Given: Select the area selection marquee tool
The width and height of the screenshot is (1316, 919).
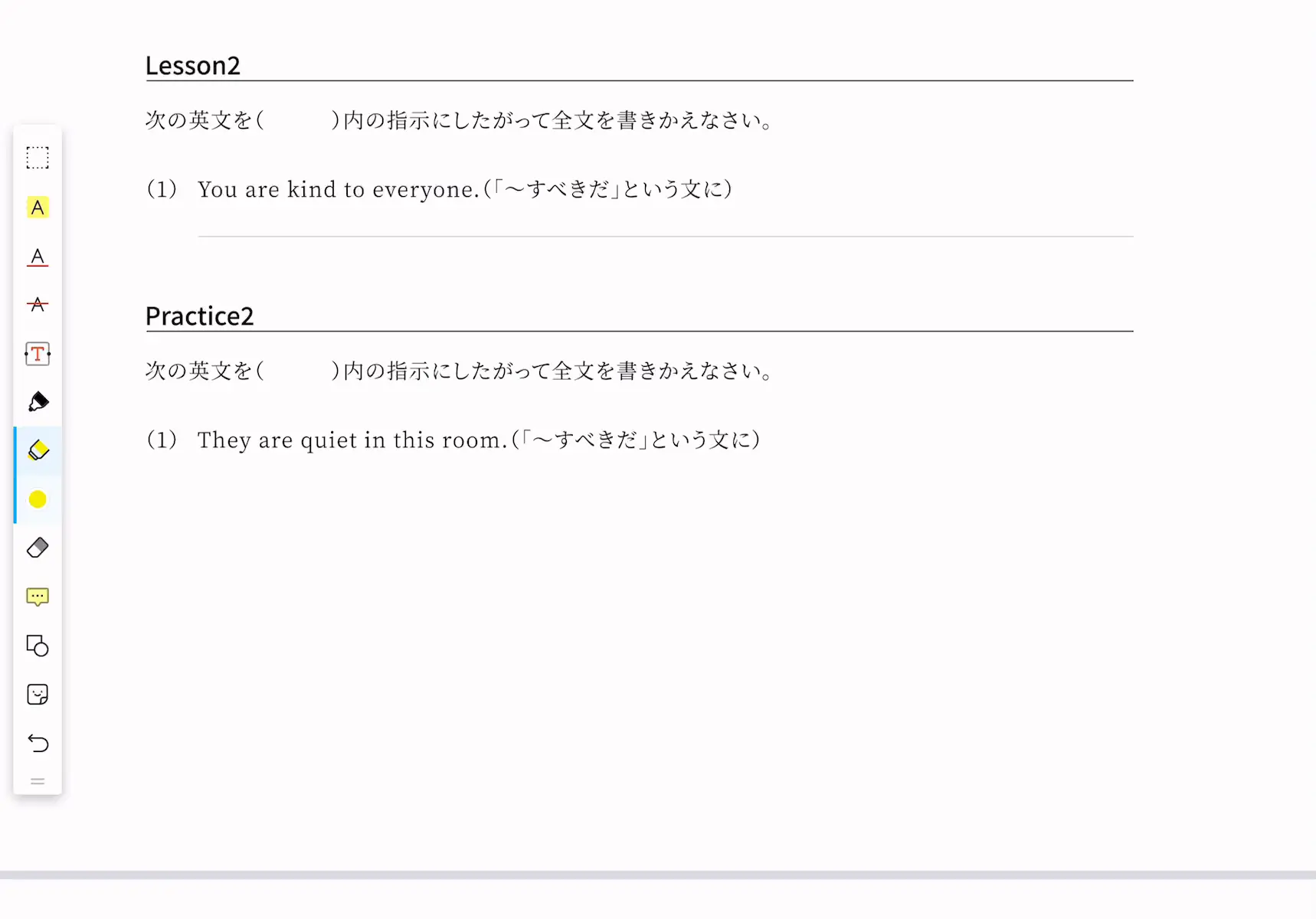Looking at the screenshot, I should coord(38,158).
